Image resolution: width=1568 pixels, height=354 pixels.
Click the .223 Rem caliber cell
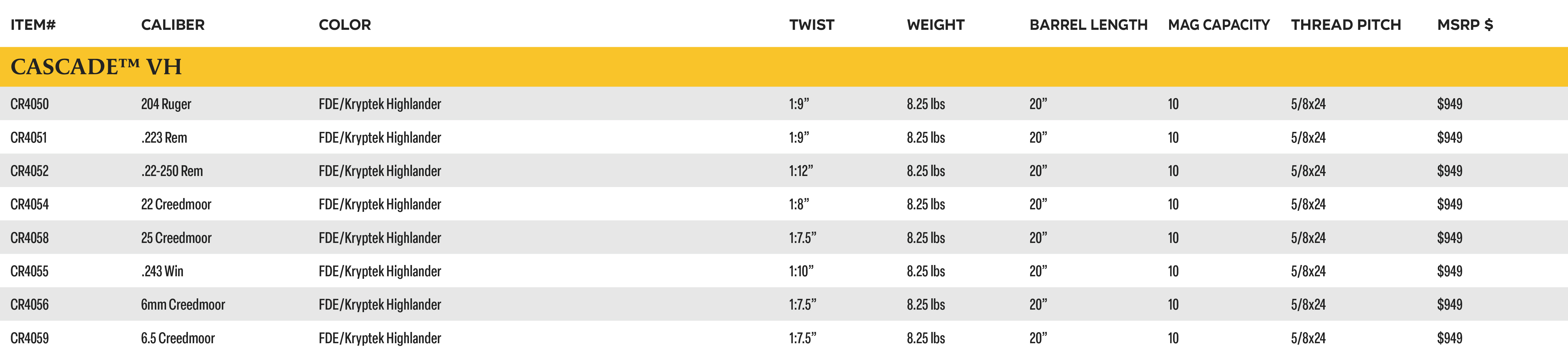pyautogui.click(x=164, y=137)
